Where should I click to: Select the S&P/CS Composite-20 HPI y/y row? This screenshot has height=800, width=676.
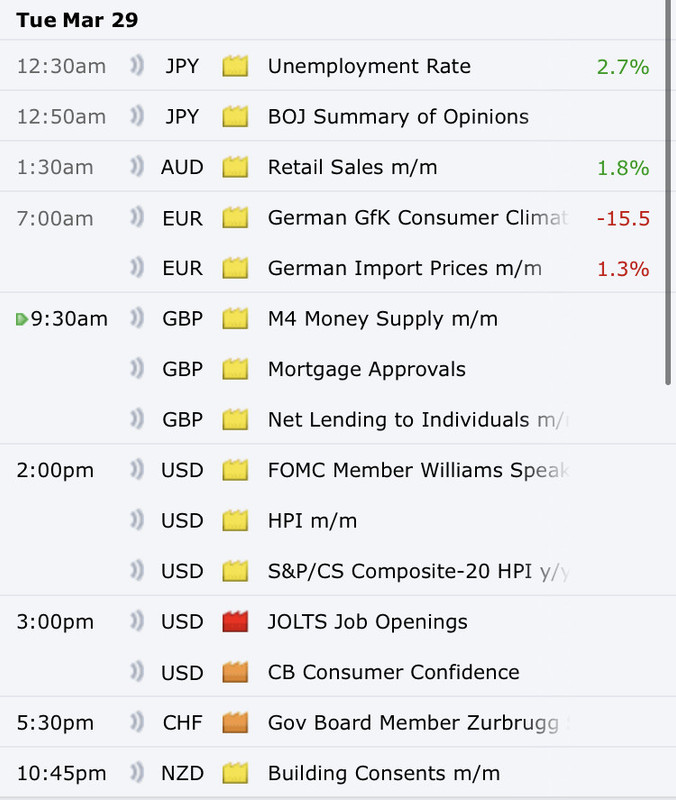click(x=417, y=571)
